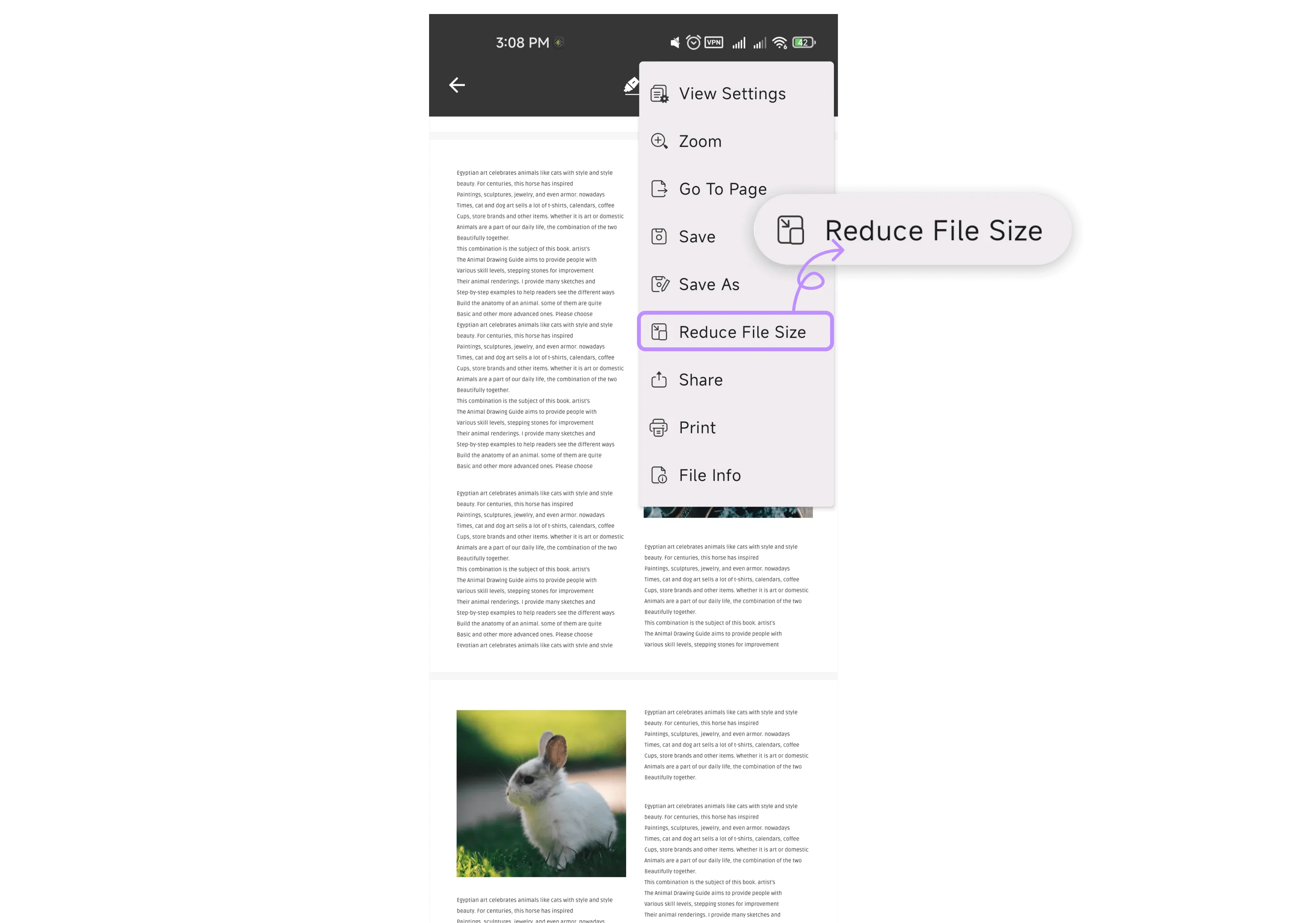Click the View Settings icon

point(659,93)
